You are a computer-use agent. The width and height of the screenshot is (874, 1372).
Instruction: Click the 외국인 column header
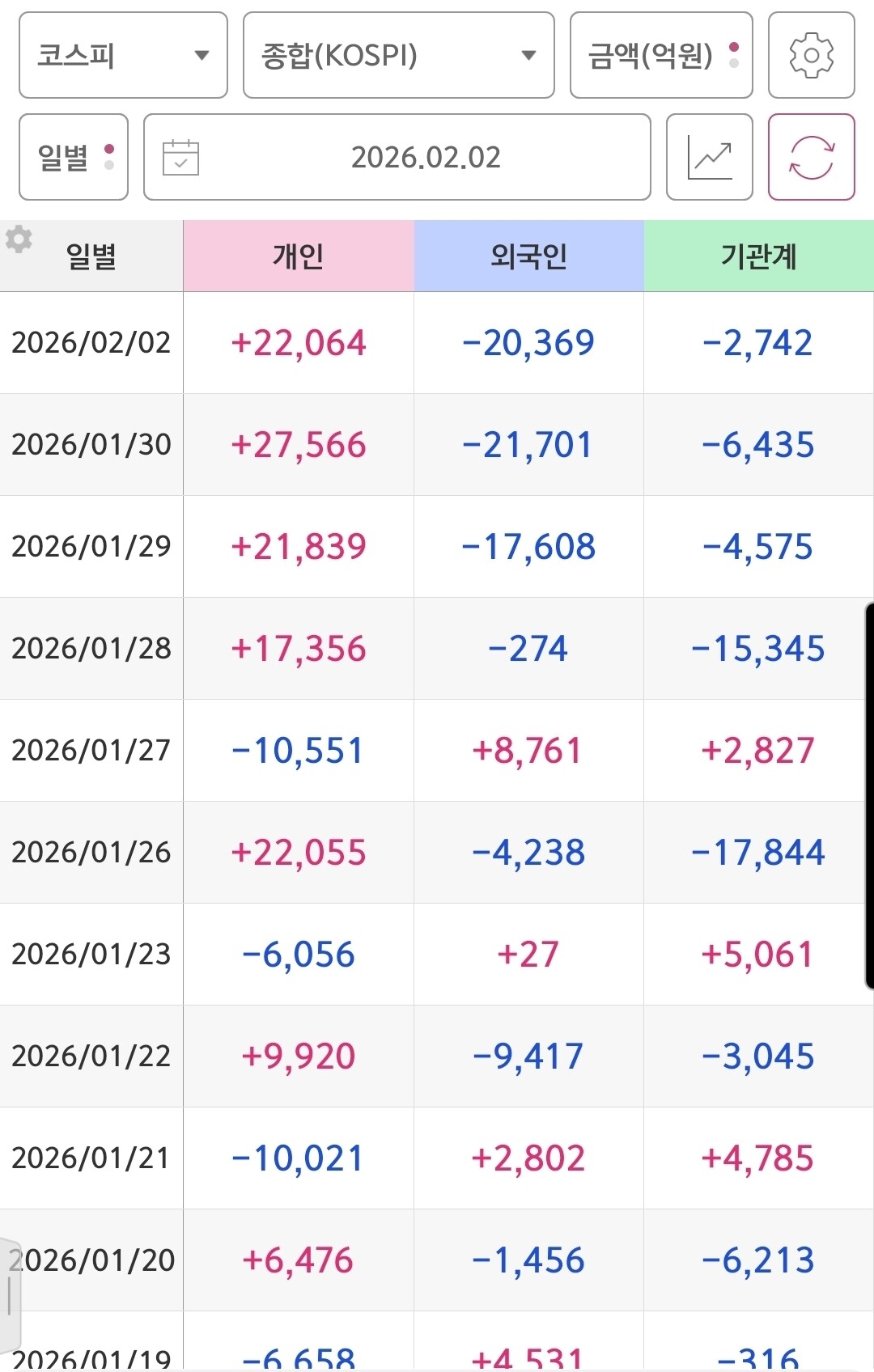tap(528, 256)
